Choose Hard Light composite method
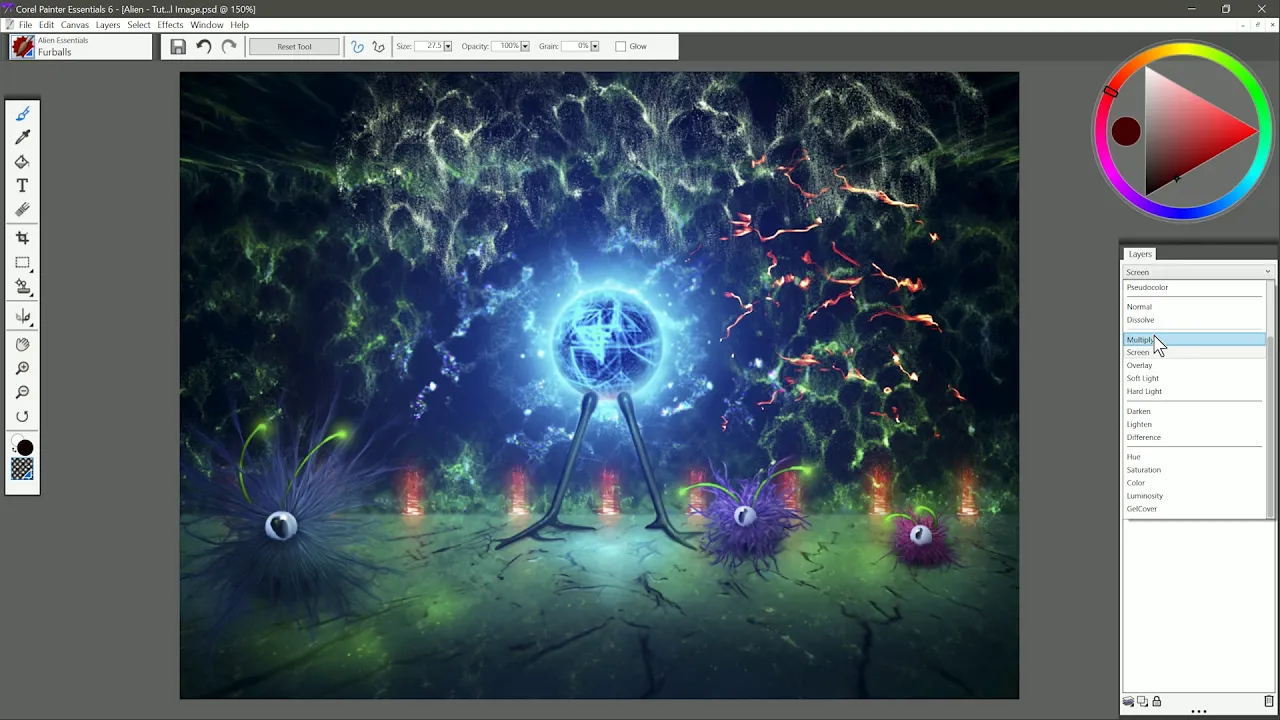This screenshot has width=1280, height=720. point(1194,391)
